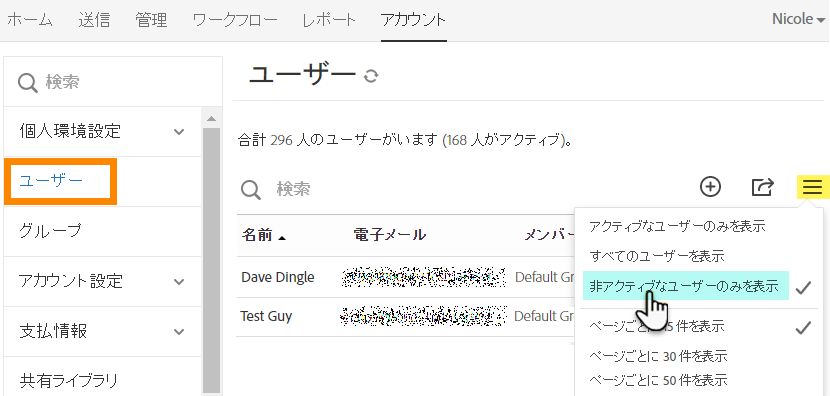Click the add user plus icon
Image resolution: width=830 pixels, height=396 pixels.
710,187
